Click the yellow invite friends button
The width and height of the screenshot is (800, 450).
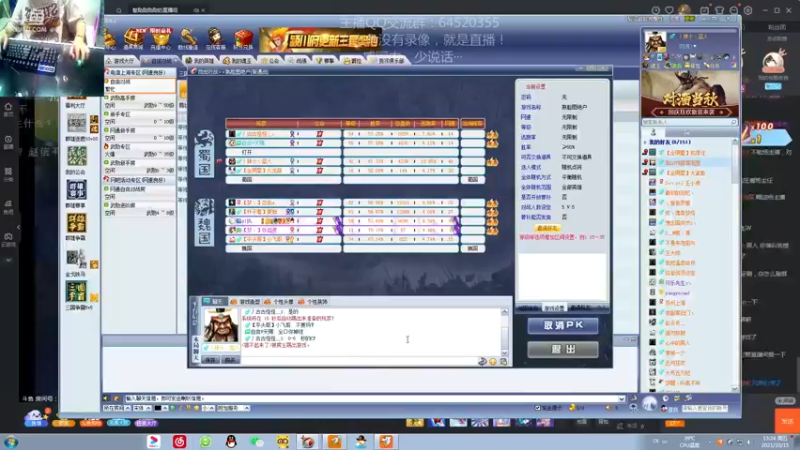coord(547,228)
